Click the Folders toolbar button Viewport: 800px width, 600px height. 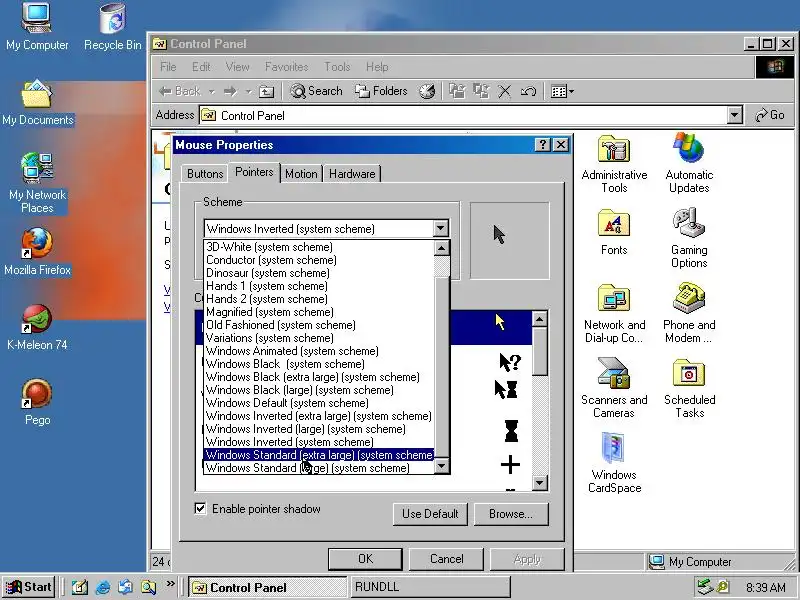point(382,91)
